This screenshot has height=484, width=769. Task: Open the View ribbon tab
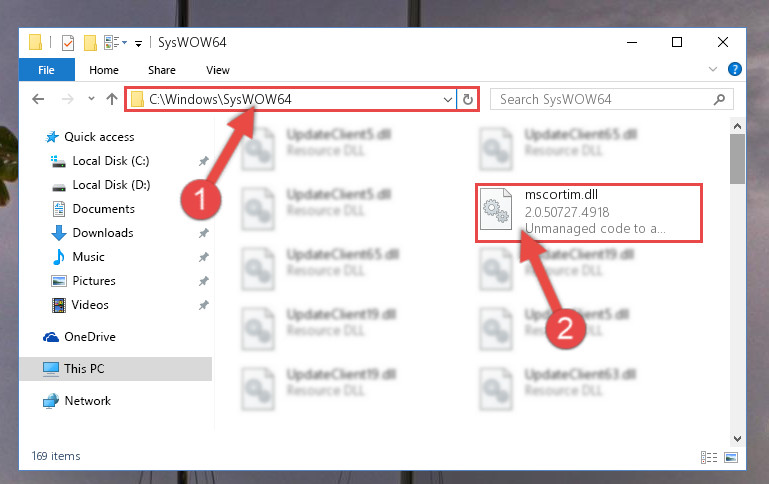[x=218, y=70]
